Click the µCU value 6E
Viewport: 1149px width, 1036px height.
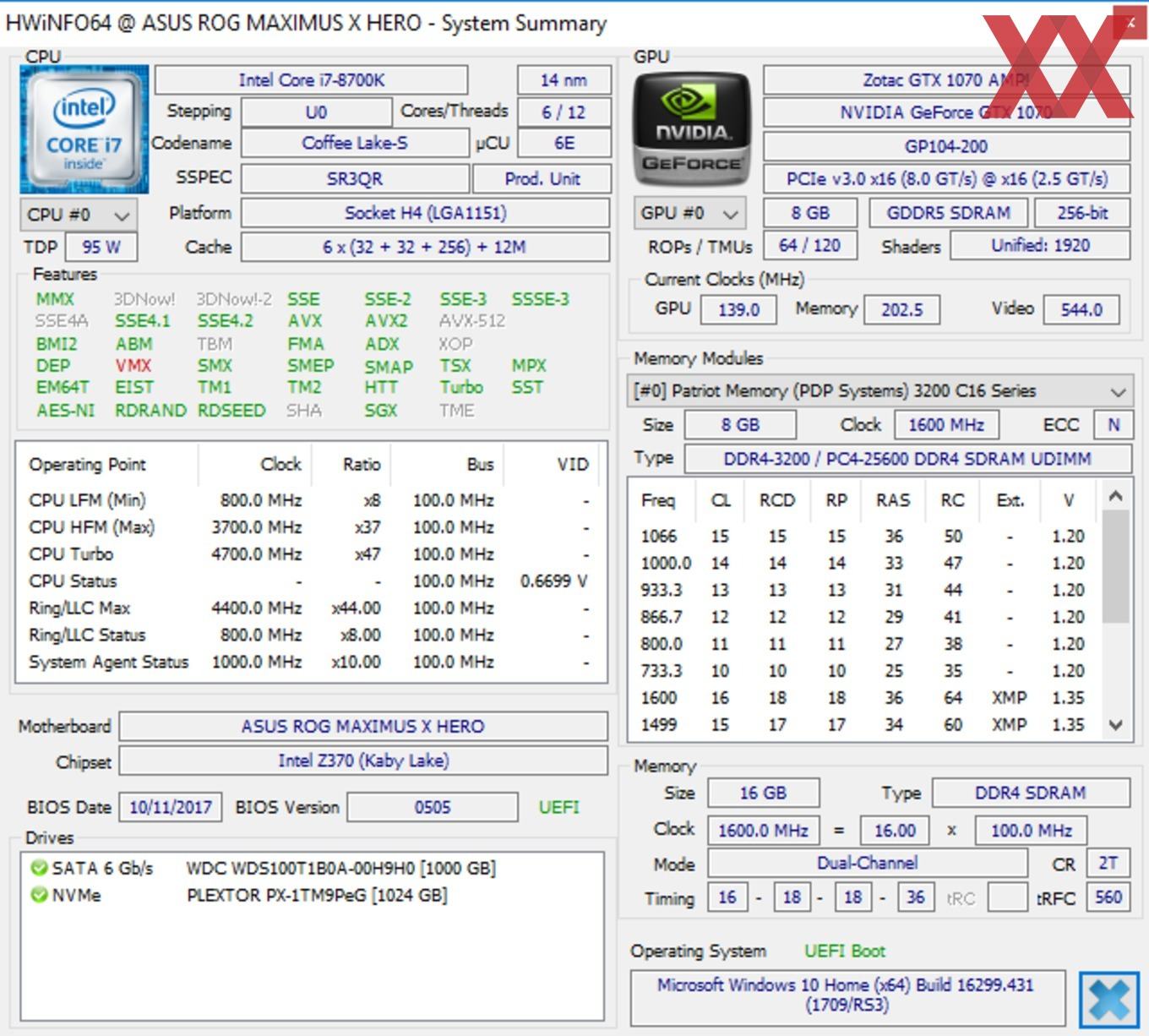point(564,143)
